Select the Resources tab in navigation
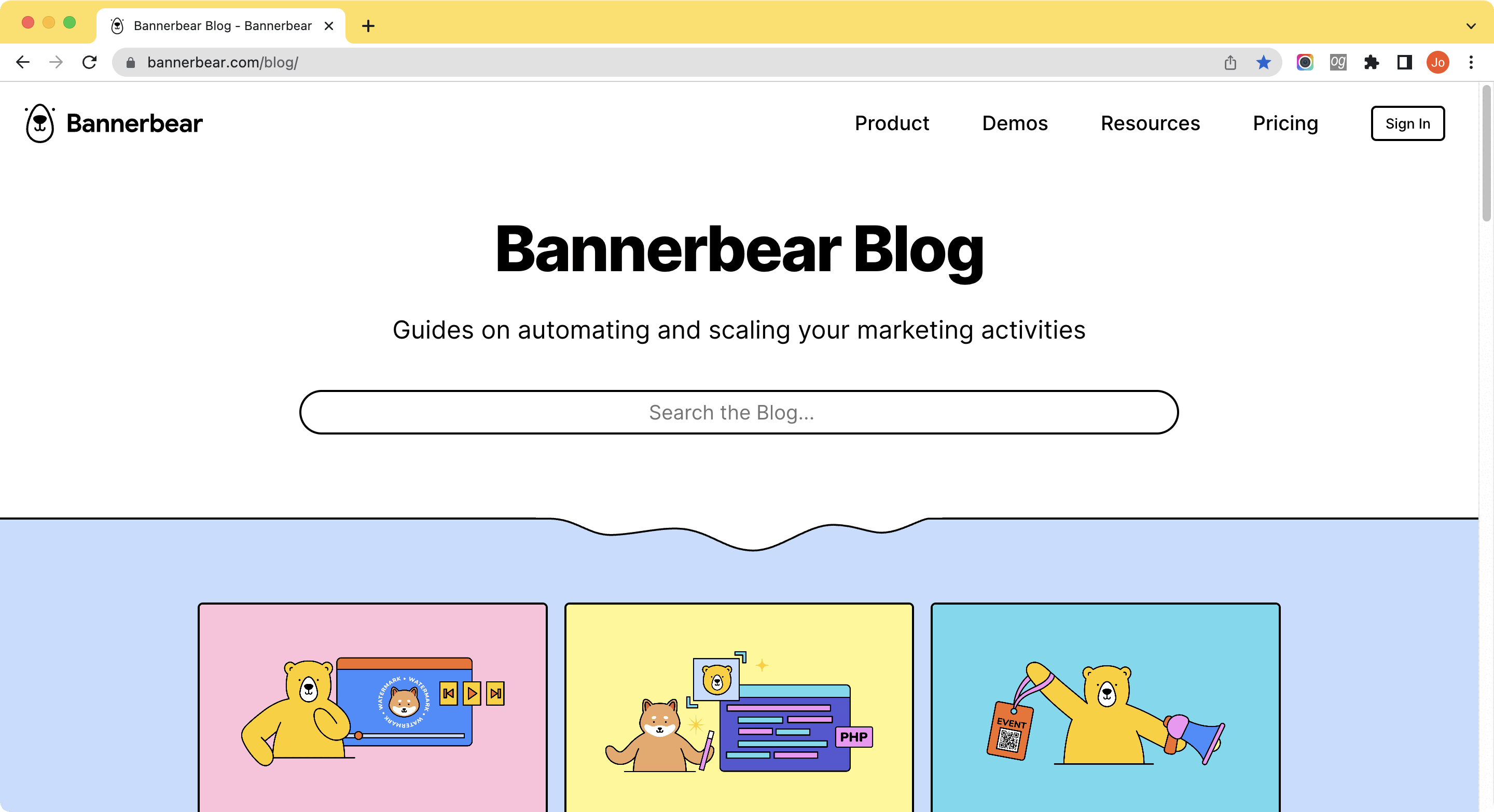1494x812 pixels. tap(1150, 123)
